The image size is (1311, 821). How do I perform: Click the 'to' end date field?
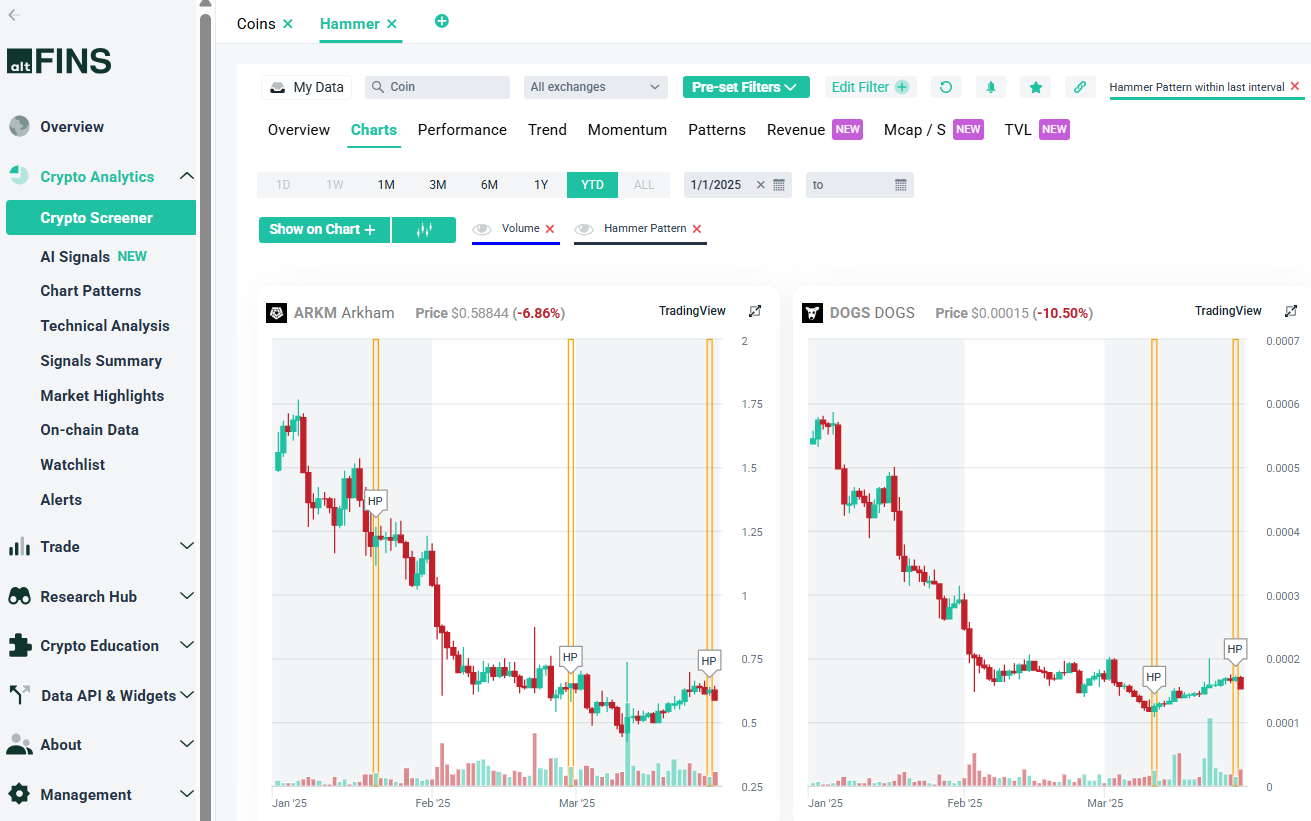click(x=860, y=185)
